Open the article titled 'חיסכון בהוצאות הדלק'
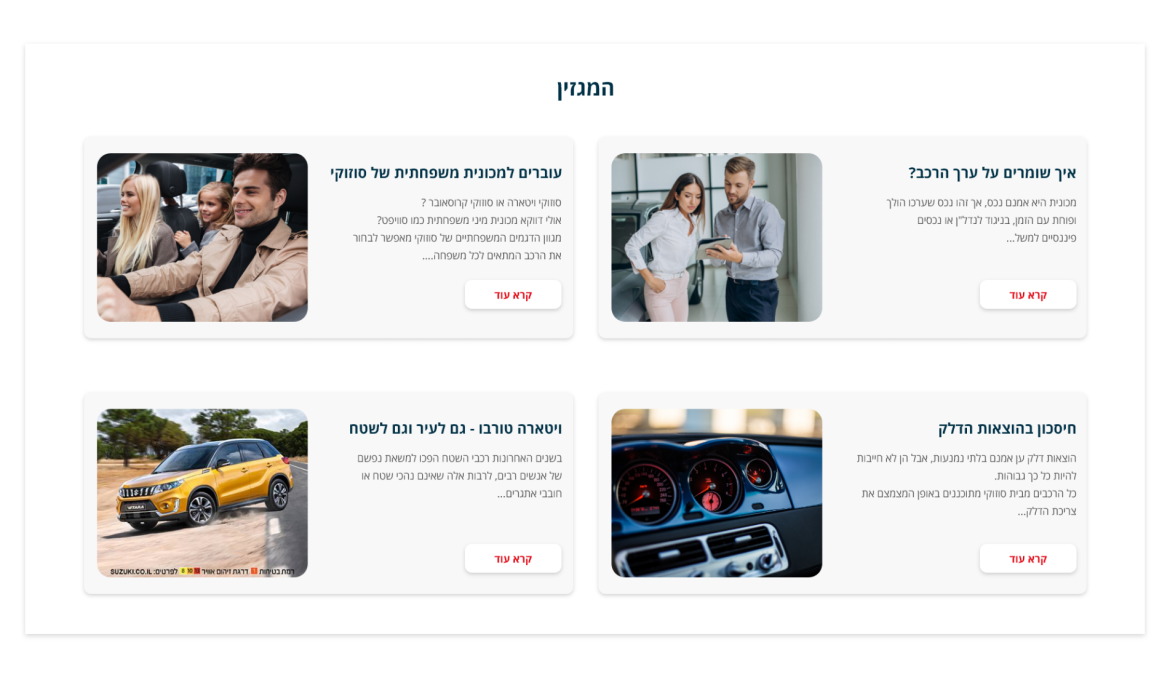 coord(1007,428)
